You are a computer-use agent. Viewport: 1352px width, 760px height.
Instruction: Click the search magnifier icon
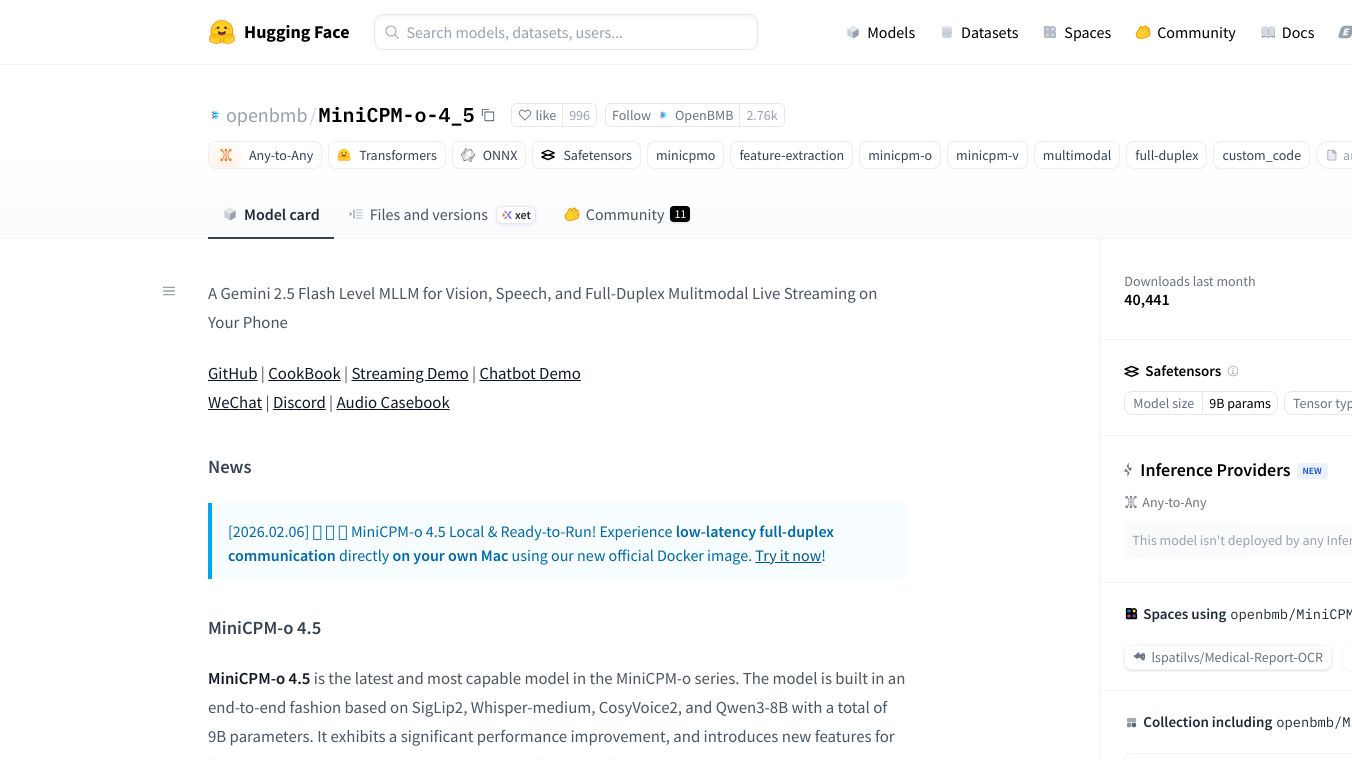point(393,32)
